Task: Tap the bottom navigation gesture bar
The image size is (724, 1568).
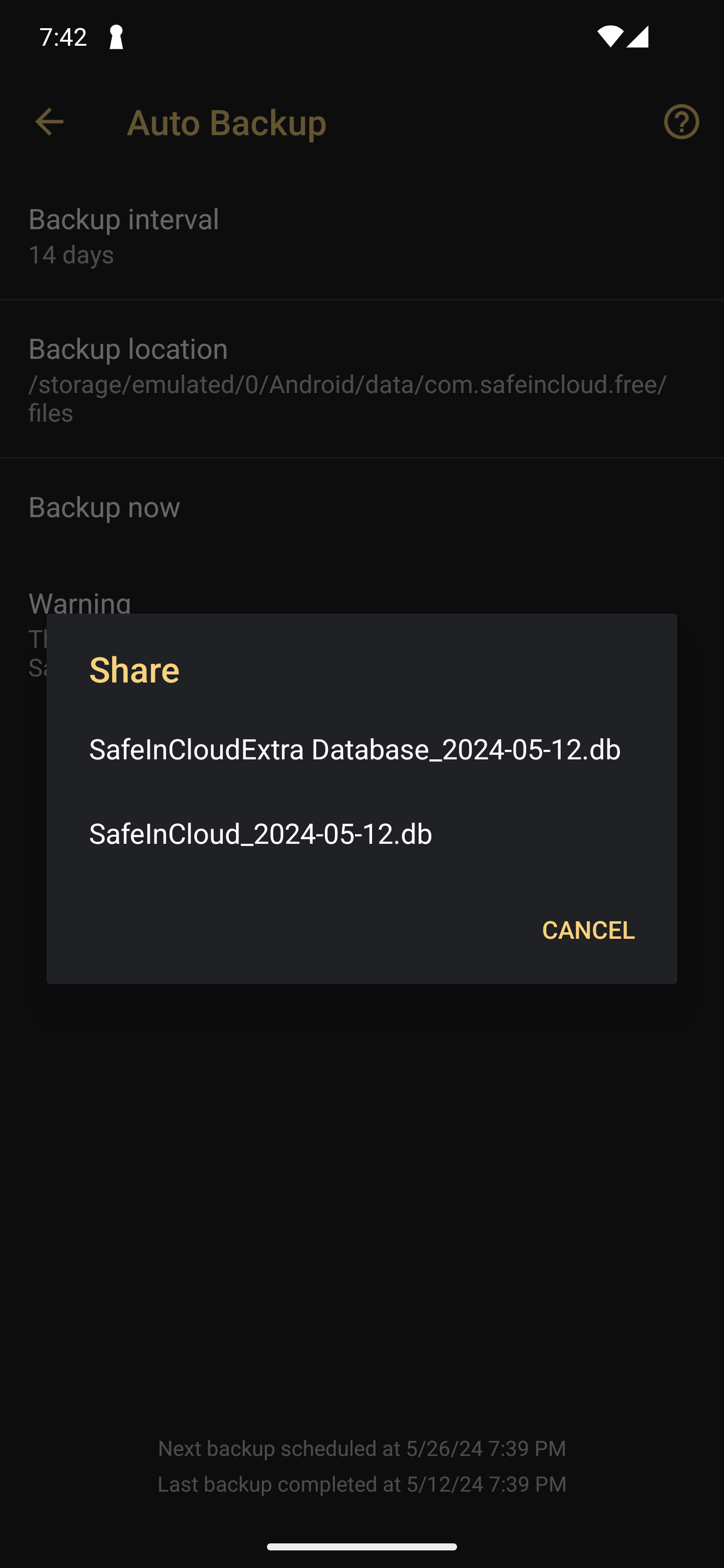Action: point(361,1547)
